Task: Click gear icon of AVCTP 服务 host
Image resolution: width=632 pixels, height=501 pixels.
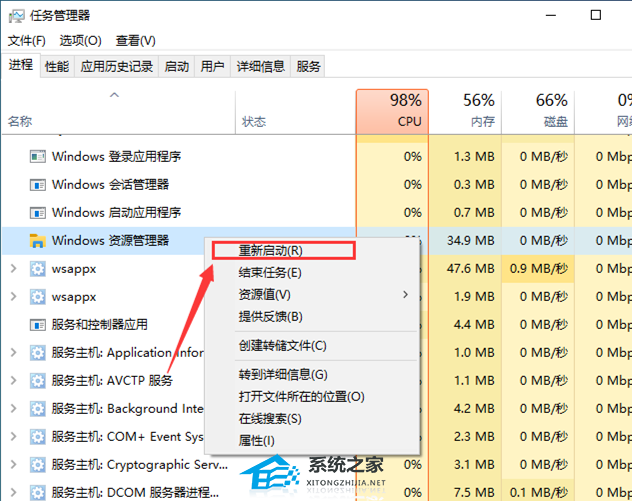Action: pos(37,380)
